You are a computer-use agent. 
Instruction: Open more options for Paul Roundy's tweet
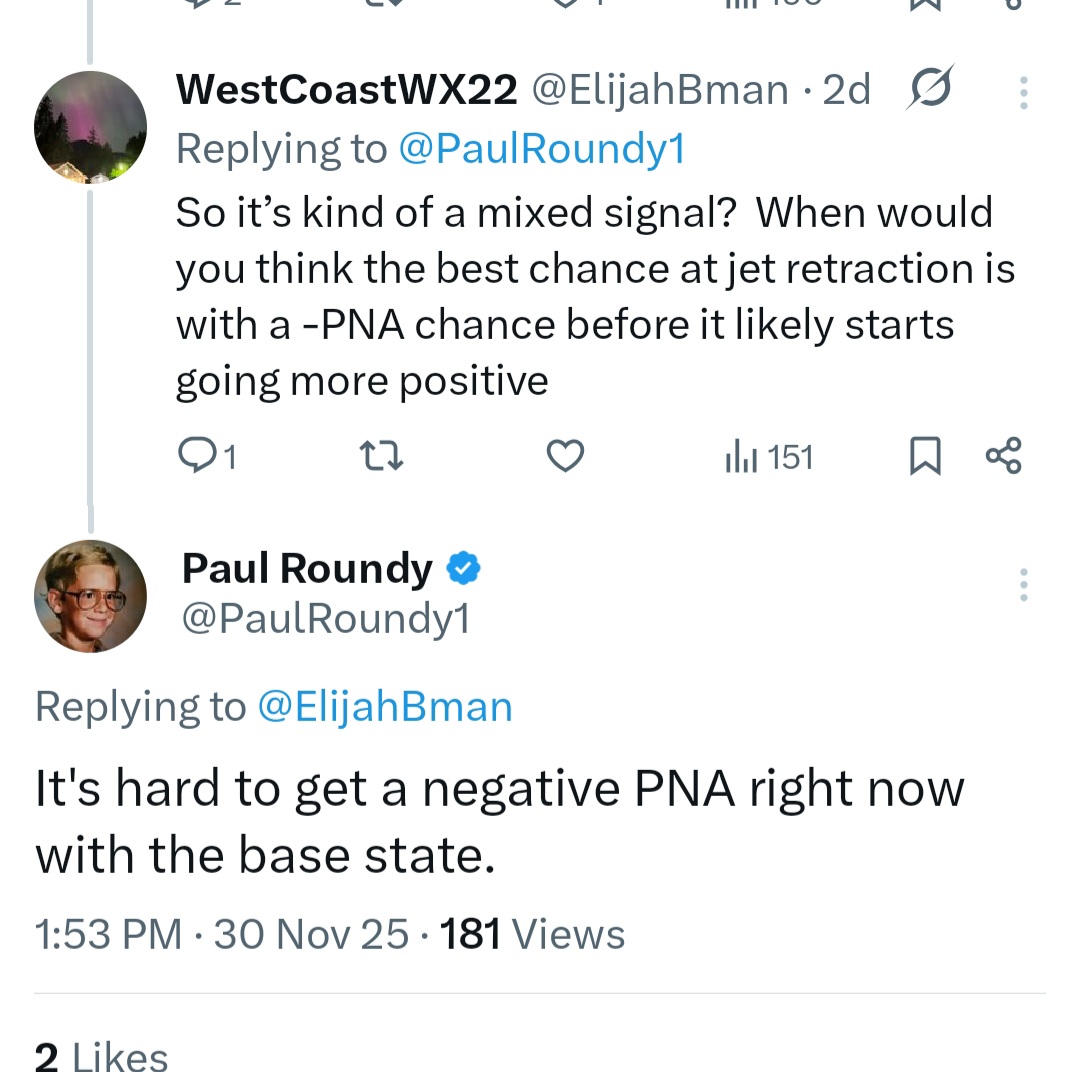[1023, 585]
